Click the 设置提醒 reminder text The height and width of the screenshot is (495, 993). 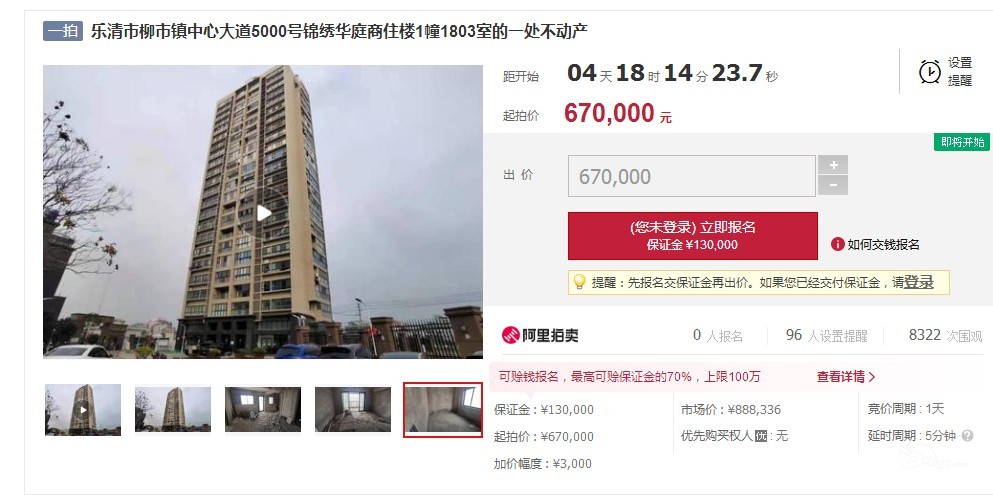coord(960,72)
